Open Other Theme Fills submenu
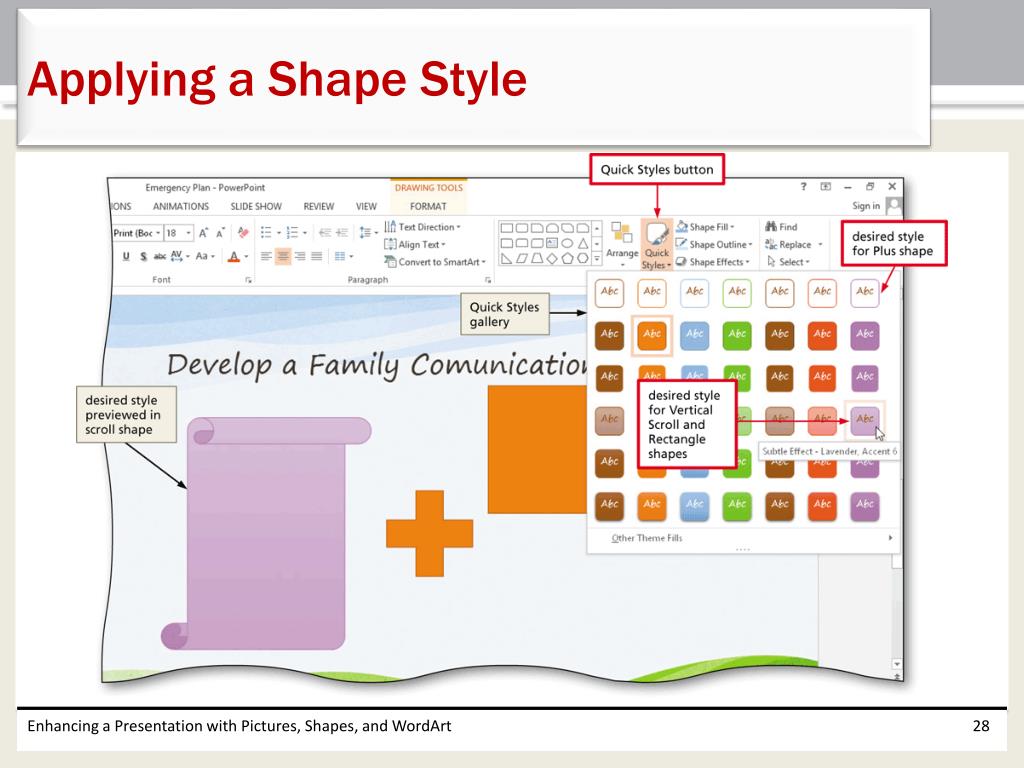 tap(742, 537)
